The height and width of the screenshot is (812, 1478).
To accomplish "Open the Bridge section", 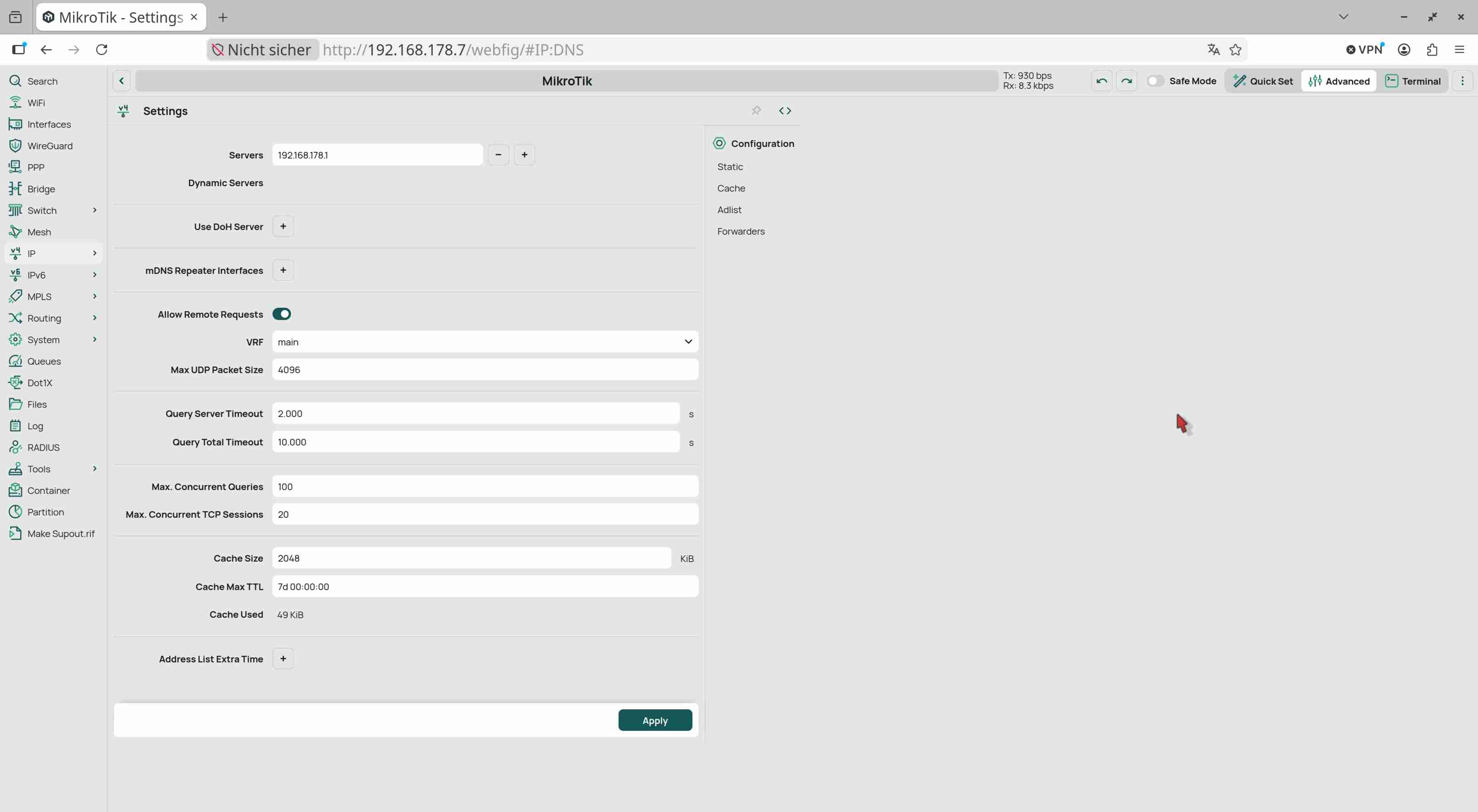I will 41,189.
